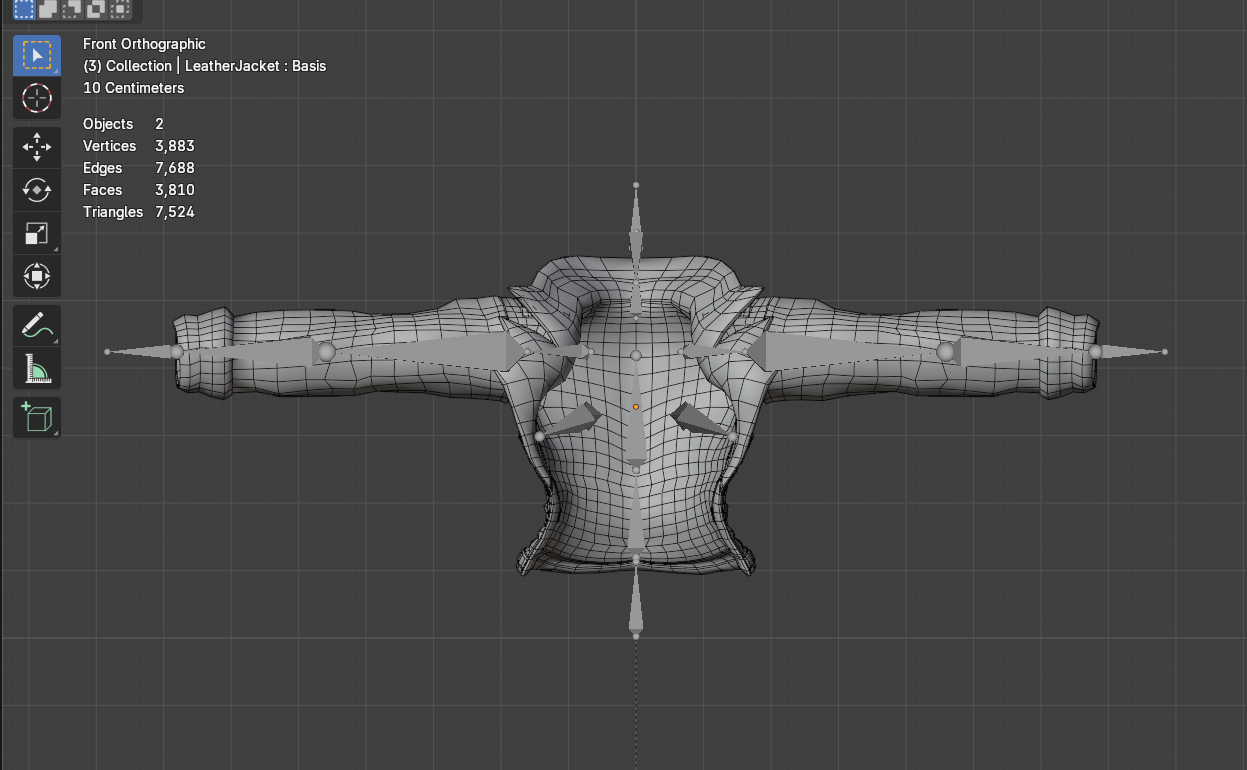
Task: Select the Select Box tool
Action: click(x=36, y=56)
